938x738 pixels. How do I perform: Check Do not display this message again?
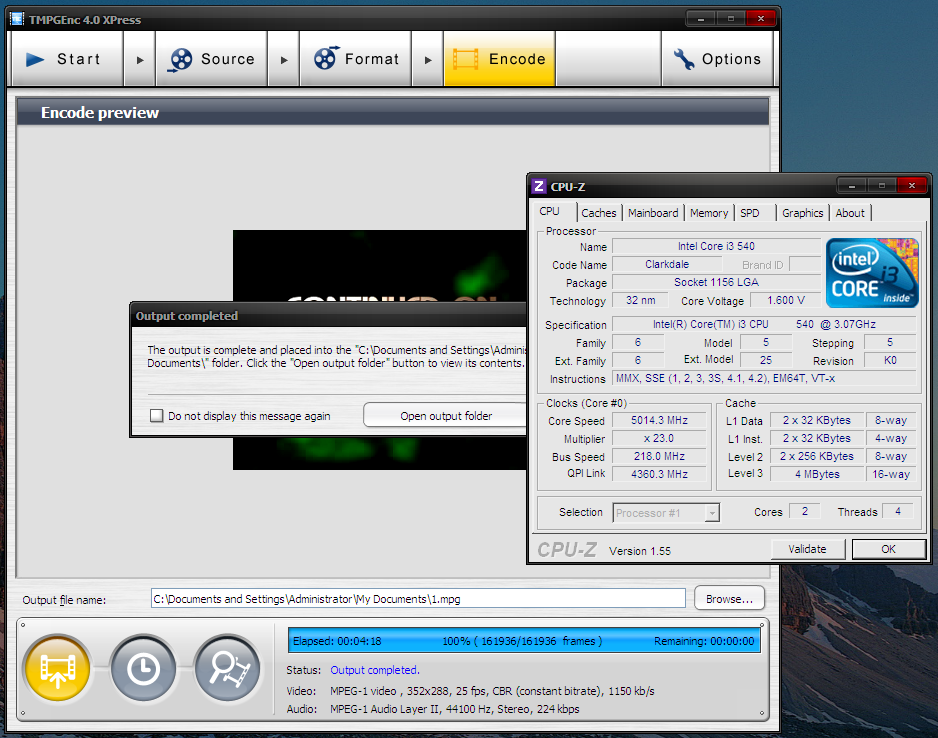tap(156, 416)
